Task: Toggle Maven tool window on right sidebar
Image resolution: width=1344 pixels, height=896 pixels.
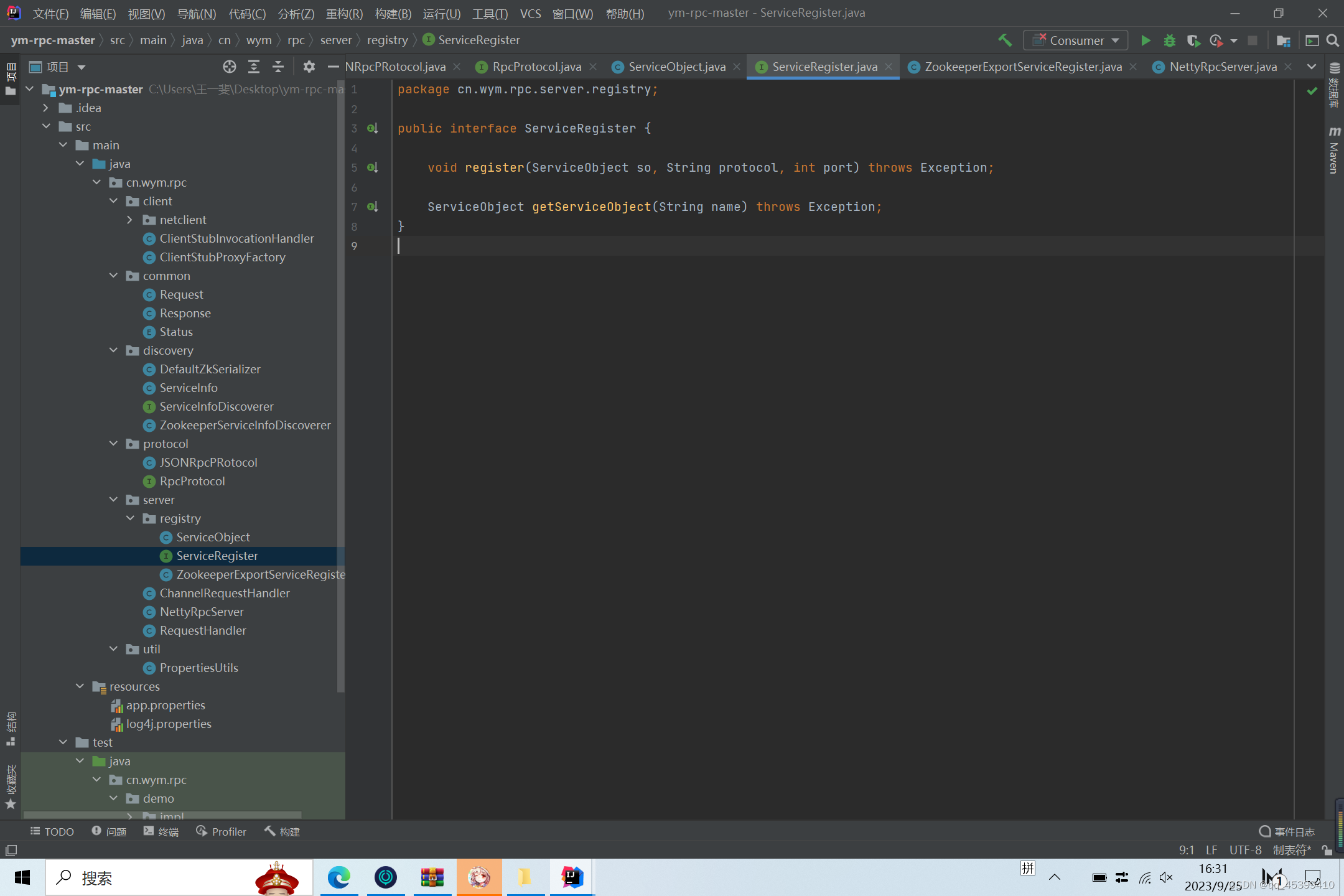Action: point(1334,149)
